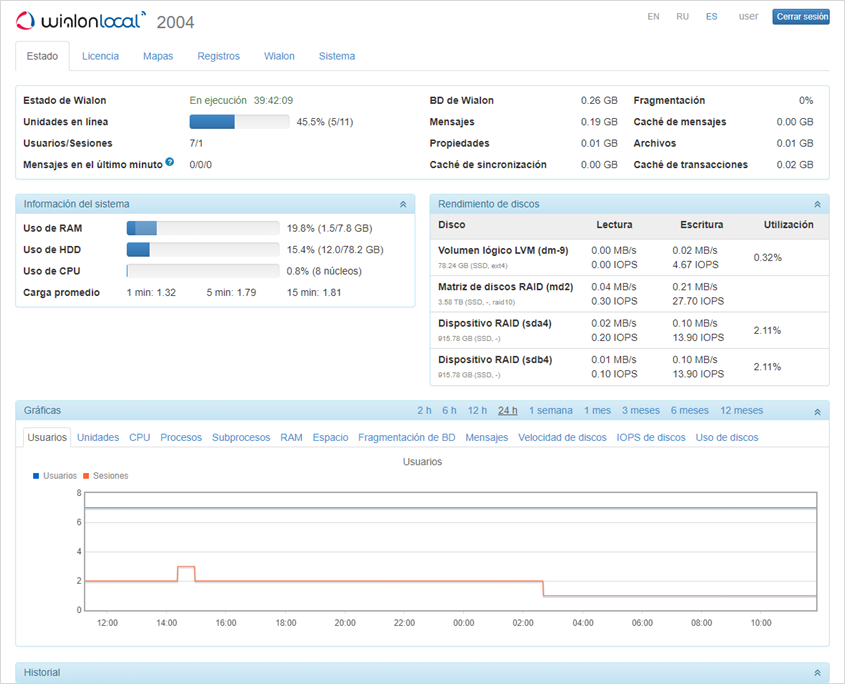Click the Uso de HDD progress bar
Screen dimensions: 845x684
(x=203, y=250)
